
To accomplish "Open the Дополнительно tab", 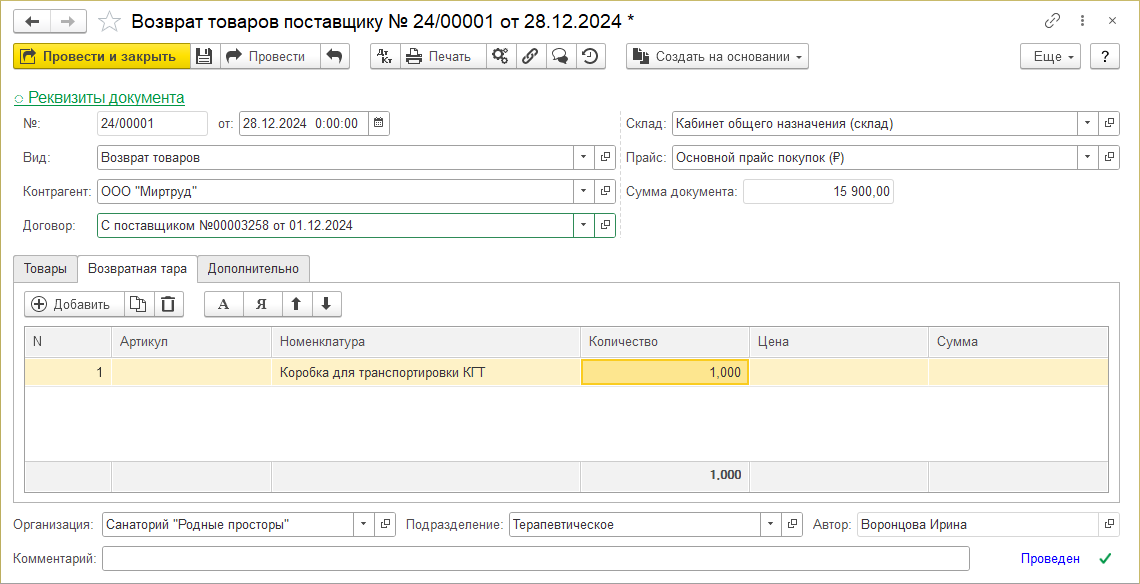I will (x=253, y=269).
